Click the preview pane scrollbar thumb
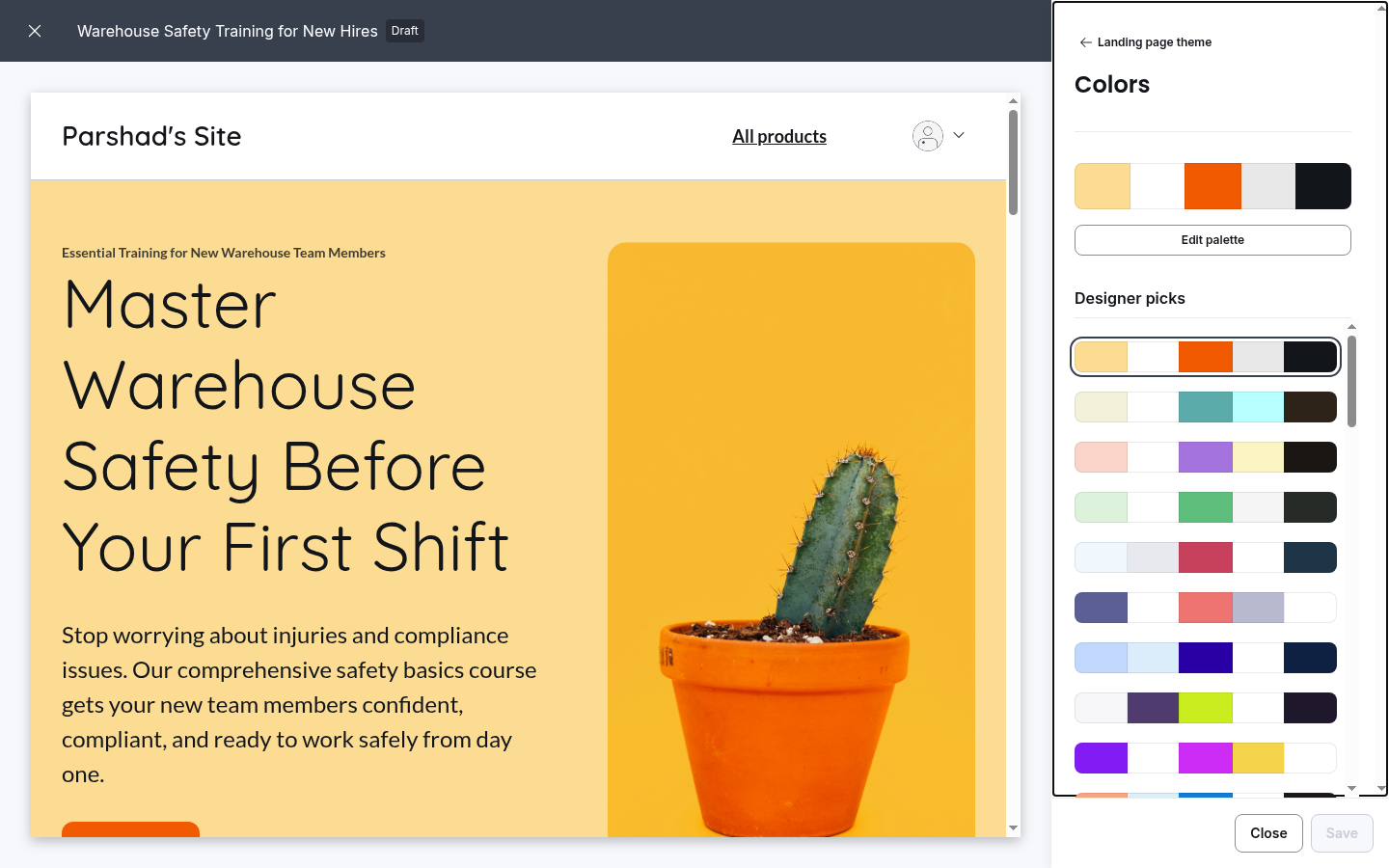The height and width of the screenshot is (868, 1389). coord(1013,162)
